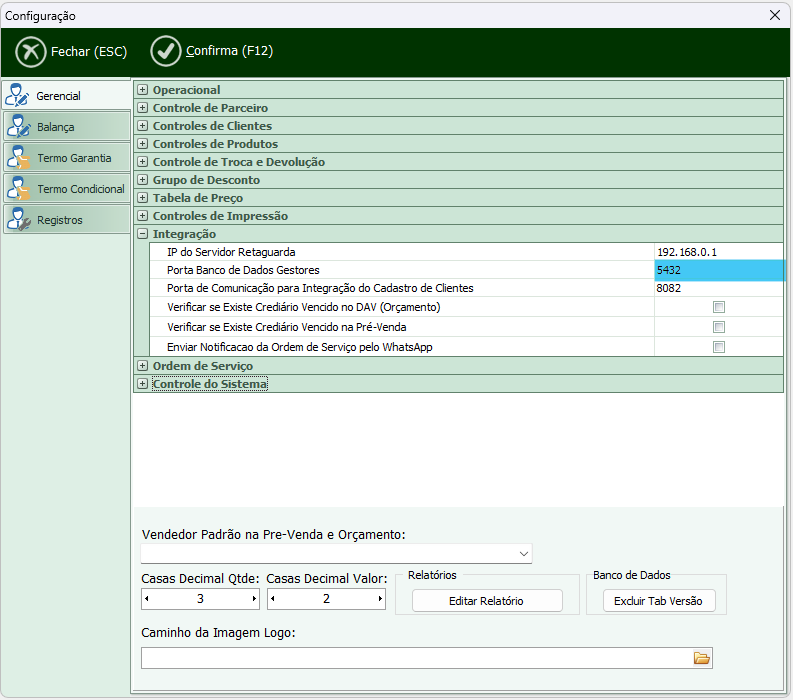Collapse the Integração section
This screenshot has height=700, width=793.
point(142,234)
